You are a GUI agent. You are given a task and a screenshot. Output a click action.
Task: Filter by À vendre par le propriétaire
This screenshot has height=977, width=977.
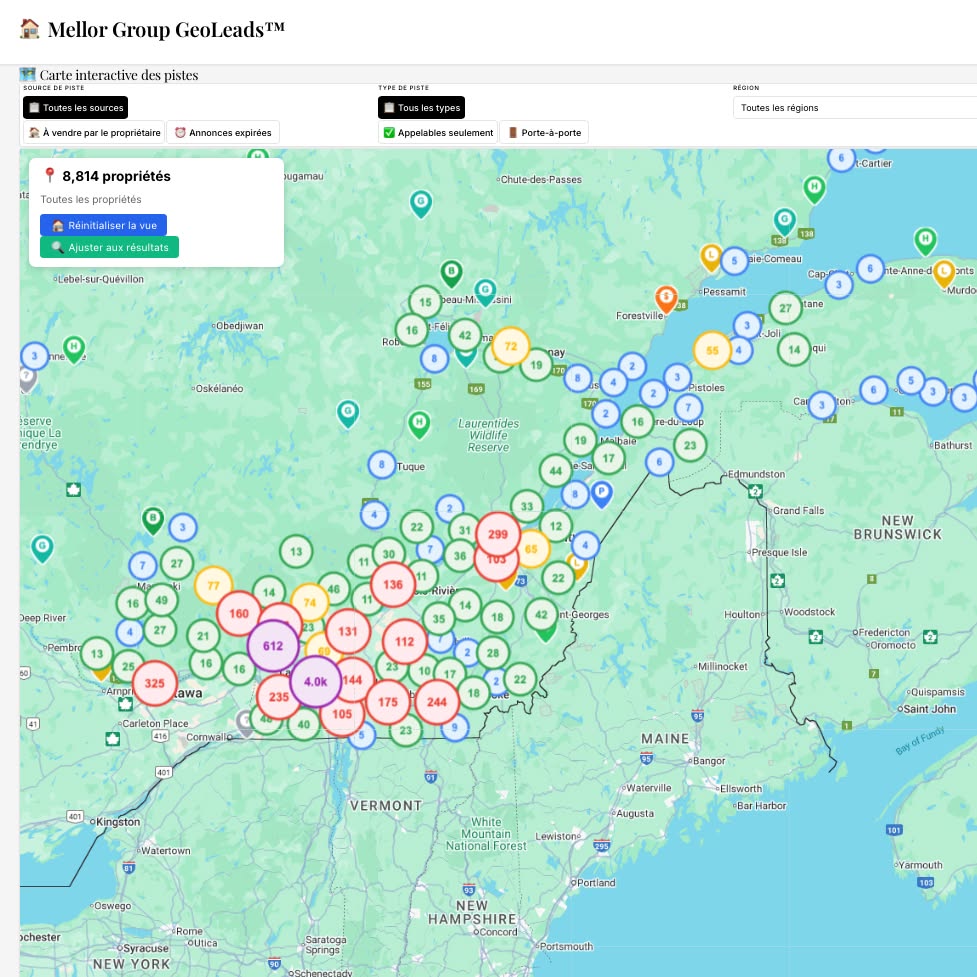pos(95,132)
